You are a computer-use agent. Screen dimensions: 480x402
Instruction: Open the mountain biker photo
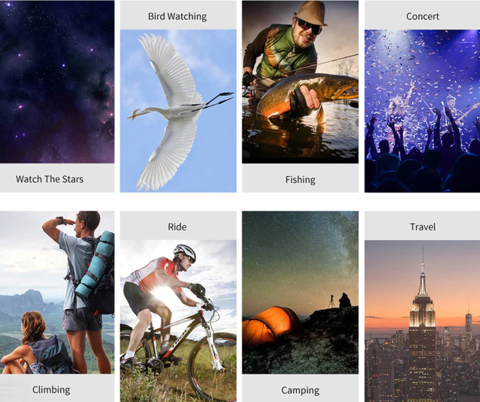[x=178, y=321]
